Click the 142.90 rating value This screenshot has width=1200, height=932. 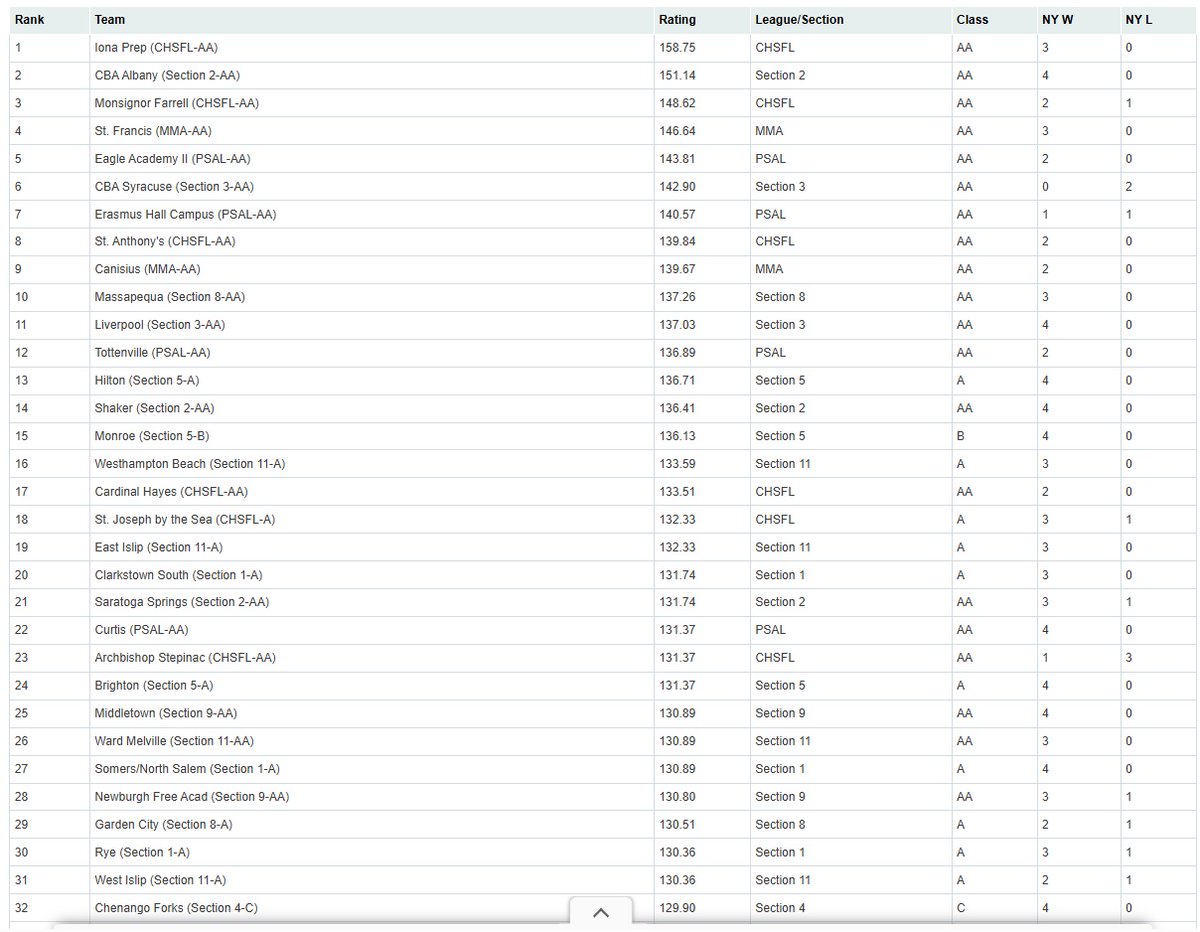click(x=677, y=187)
